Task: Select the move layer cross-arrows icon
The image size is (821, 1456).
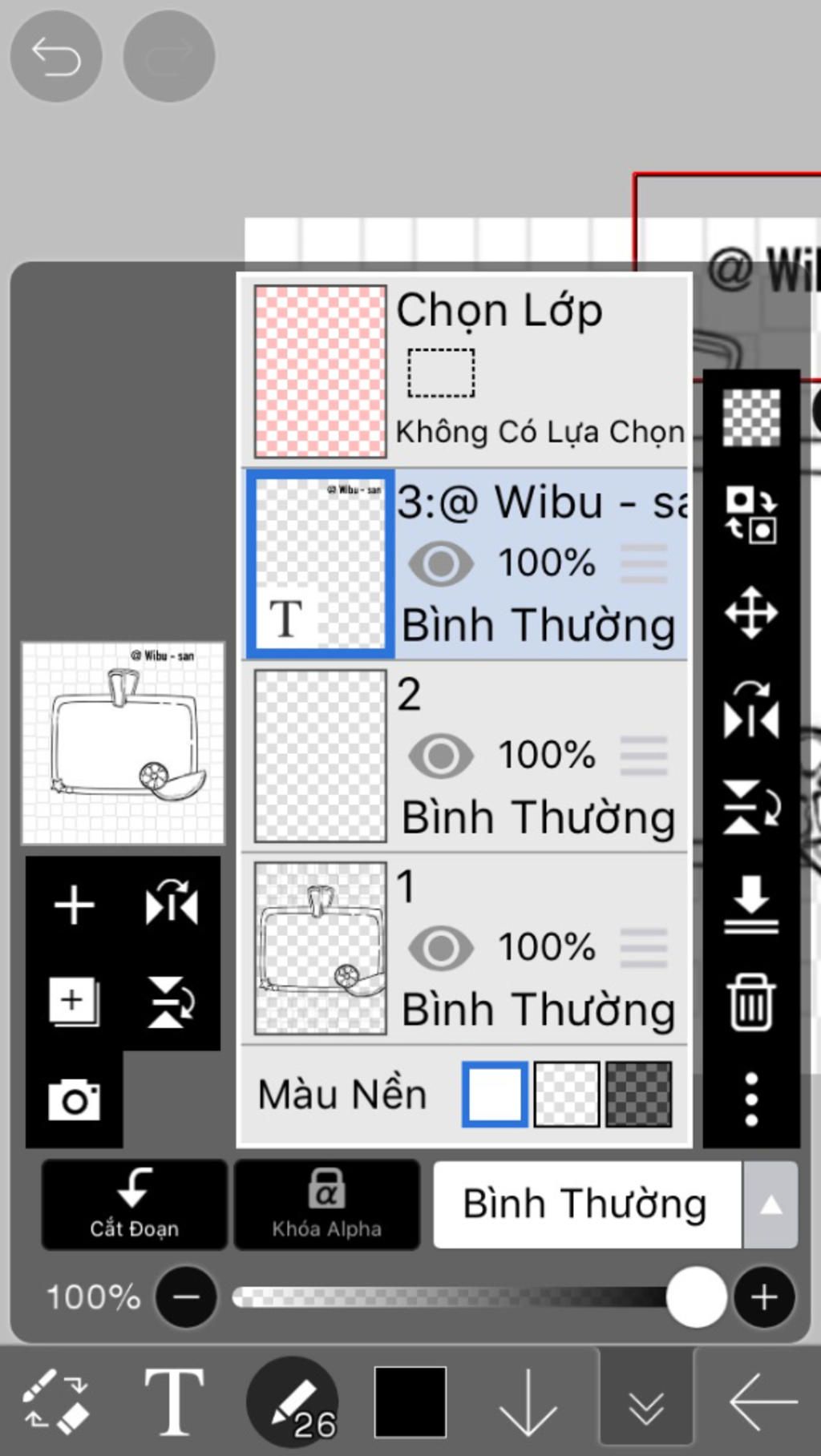Action: point(751,613)
